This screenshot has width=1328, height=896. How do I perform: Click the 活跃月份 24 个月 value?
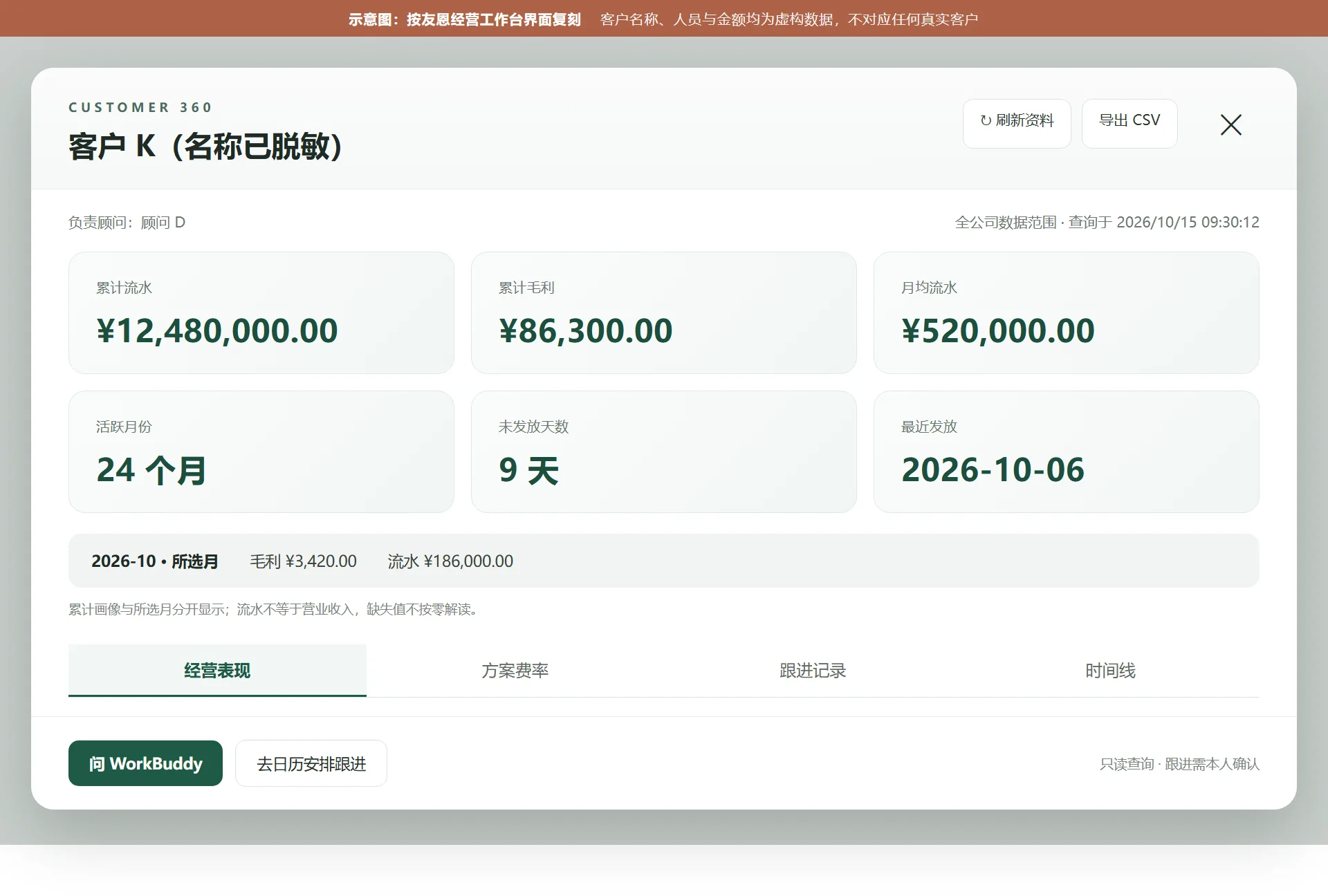pyautogui.click(x=151, y=470)
